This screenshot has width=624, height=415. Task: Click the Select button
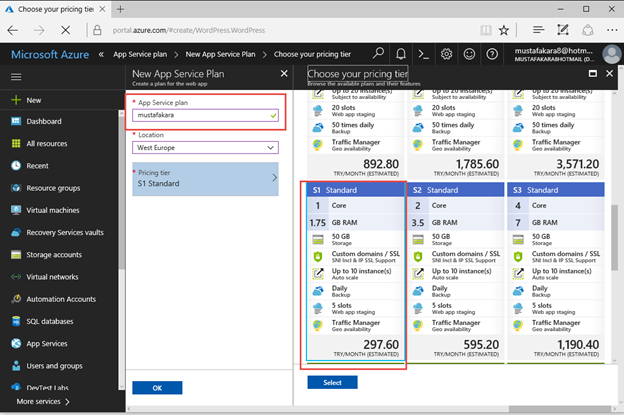tap(332, 382)
